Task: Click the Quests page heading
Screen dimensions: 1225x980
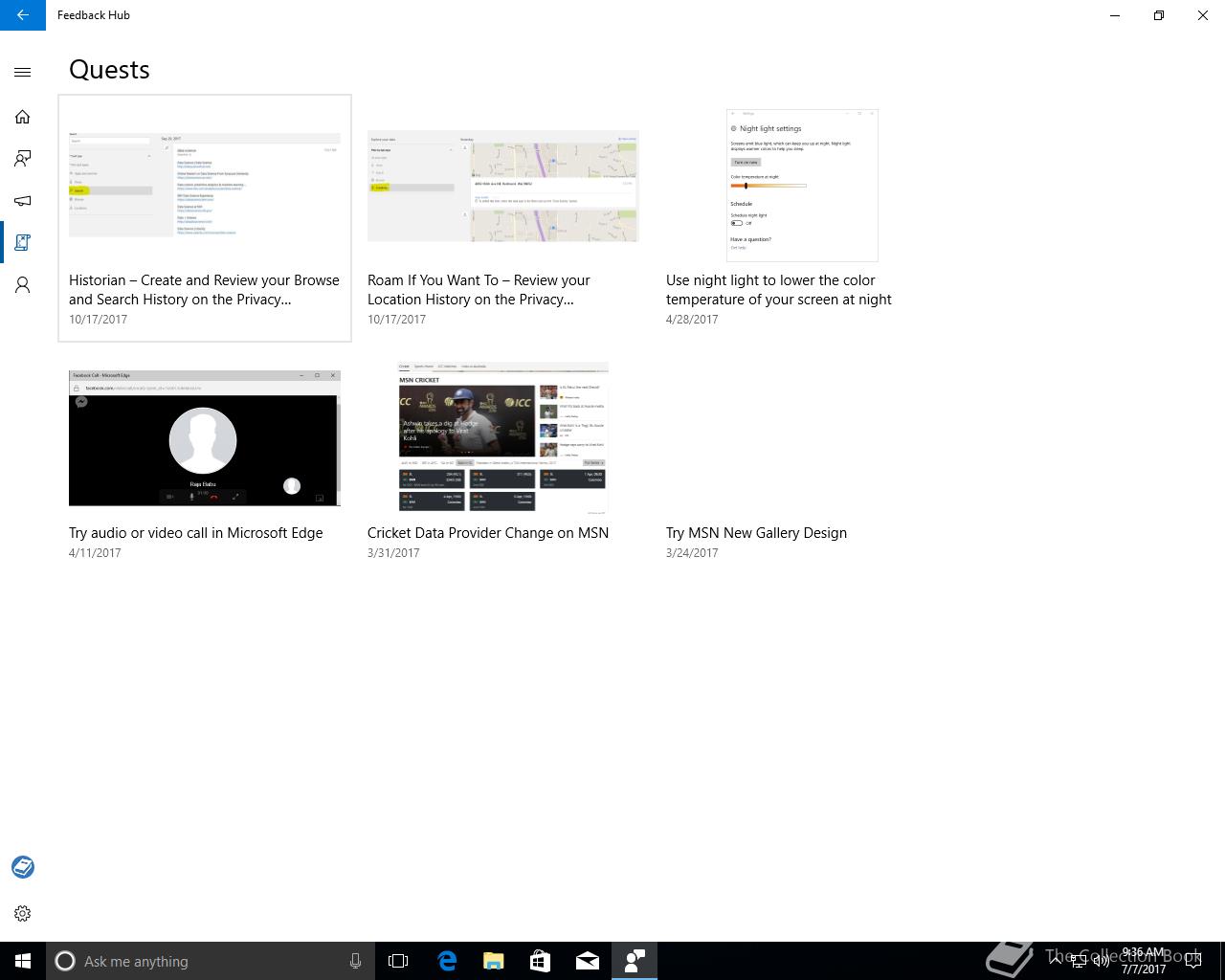Action: tap(109, 70)
